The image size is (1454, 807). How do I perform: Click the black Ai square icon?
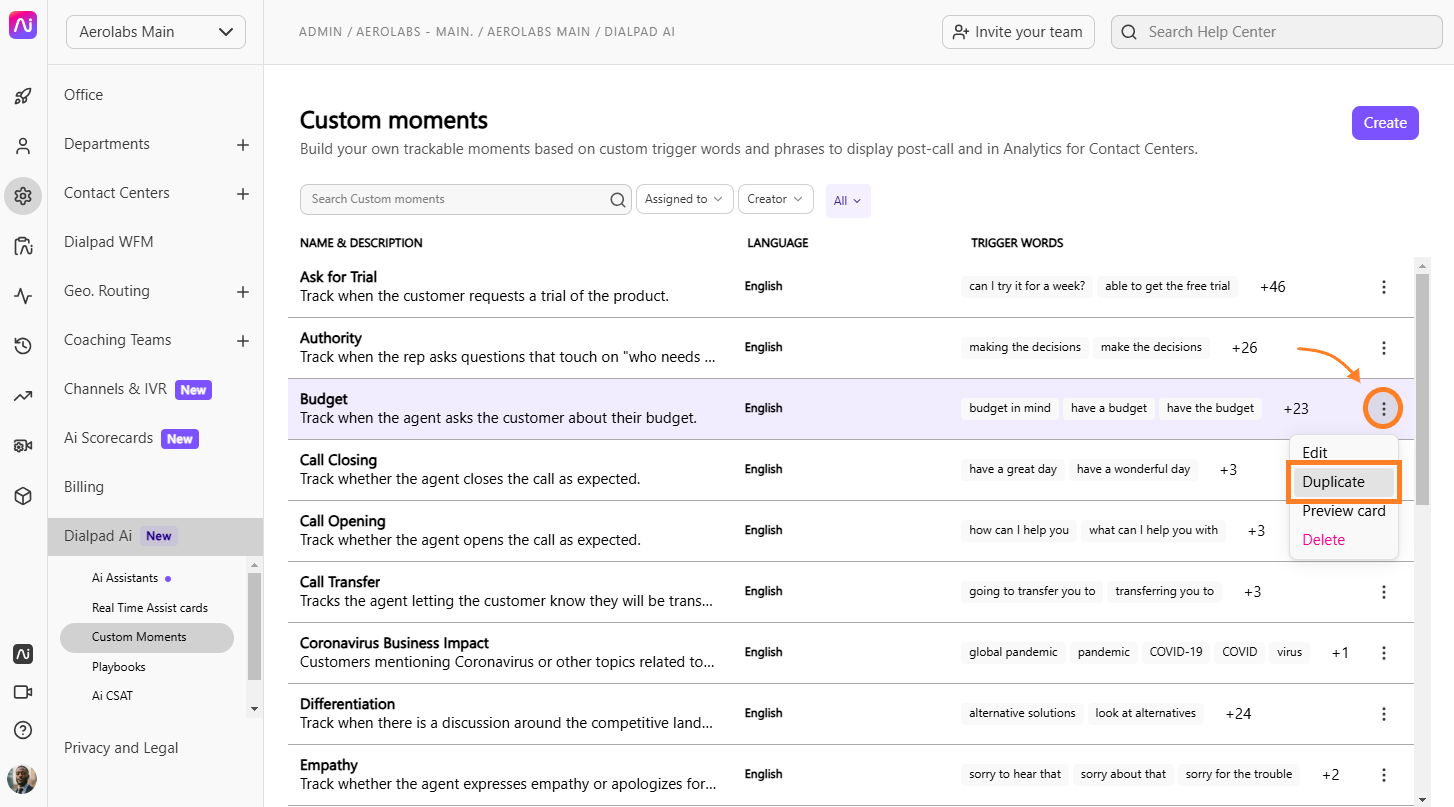23,654
